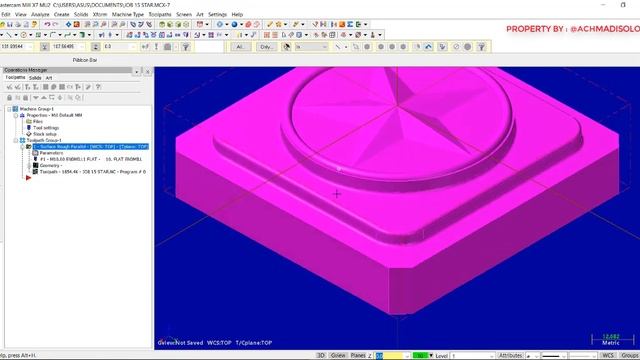Toggle toolpath display on selected operations
This screenshot has width=640, height=360.
pos(18,98)
